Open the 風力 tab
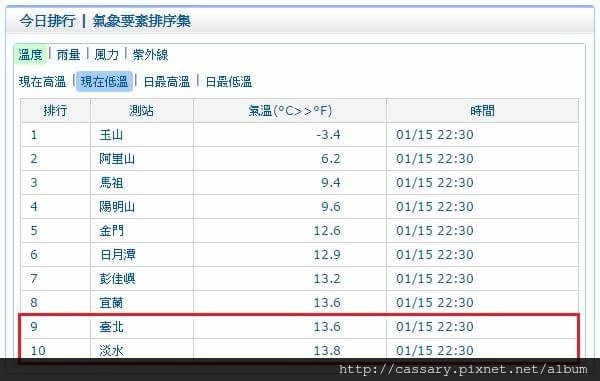The height and width of the screenshot is (381, 600). [106, 55]
